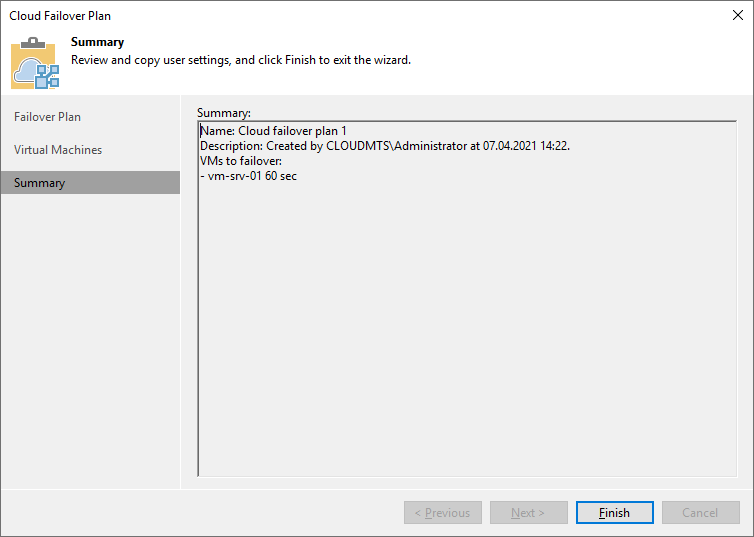This screenshot has height=537, width=754.
Task: Click the Description line in summary box
Action: tap(385, 146)
